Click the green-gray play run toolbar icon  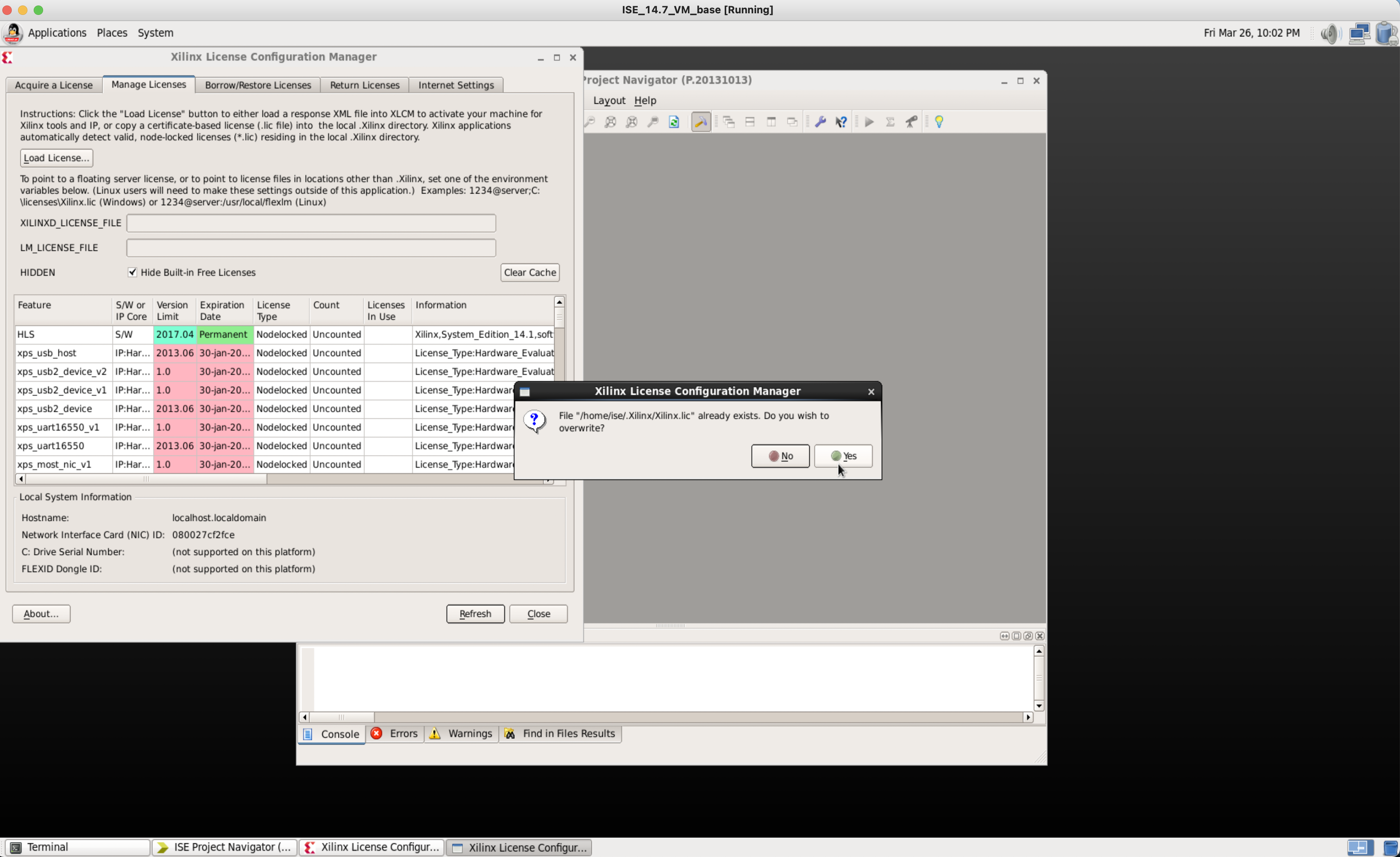point(869,121)
